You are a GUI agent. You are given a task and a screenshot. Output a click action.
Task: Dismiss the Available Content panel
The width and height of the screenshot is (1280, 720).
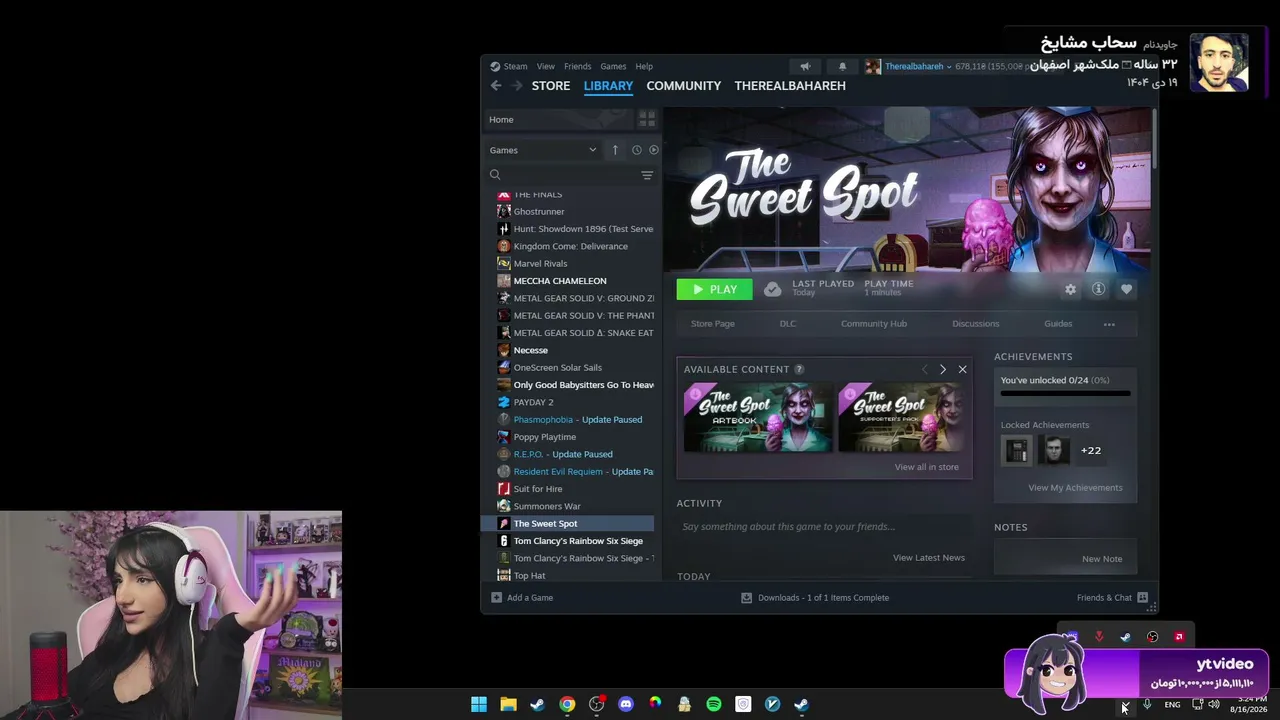pyautogui.click(x=962, y=369)
